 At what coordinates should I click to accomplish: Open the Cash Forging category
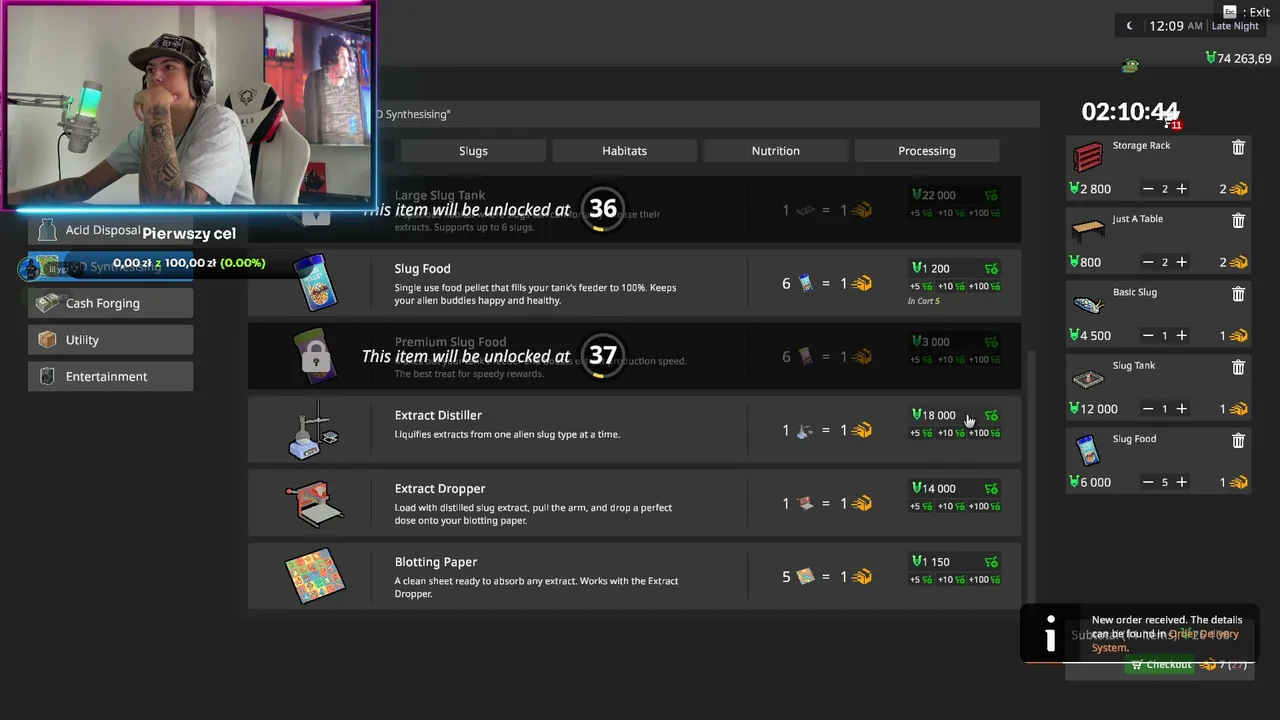point(110,303)
